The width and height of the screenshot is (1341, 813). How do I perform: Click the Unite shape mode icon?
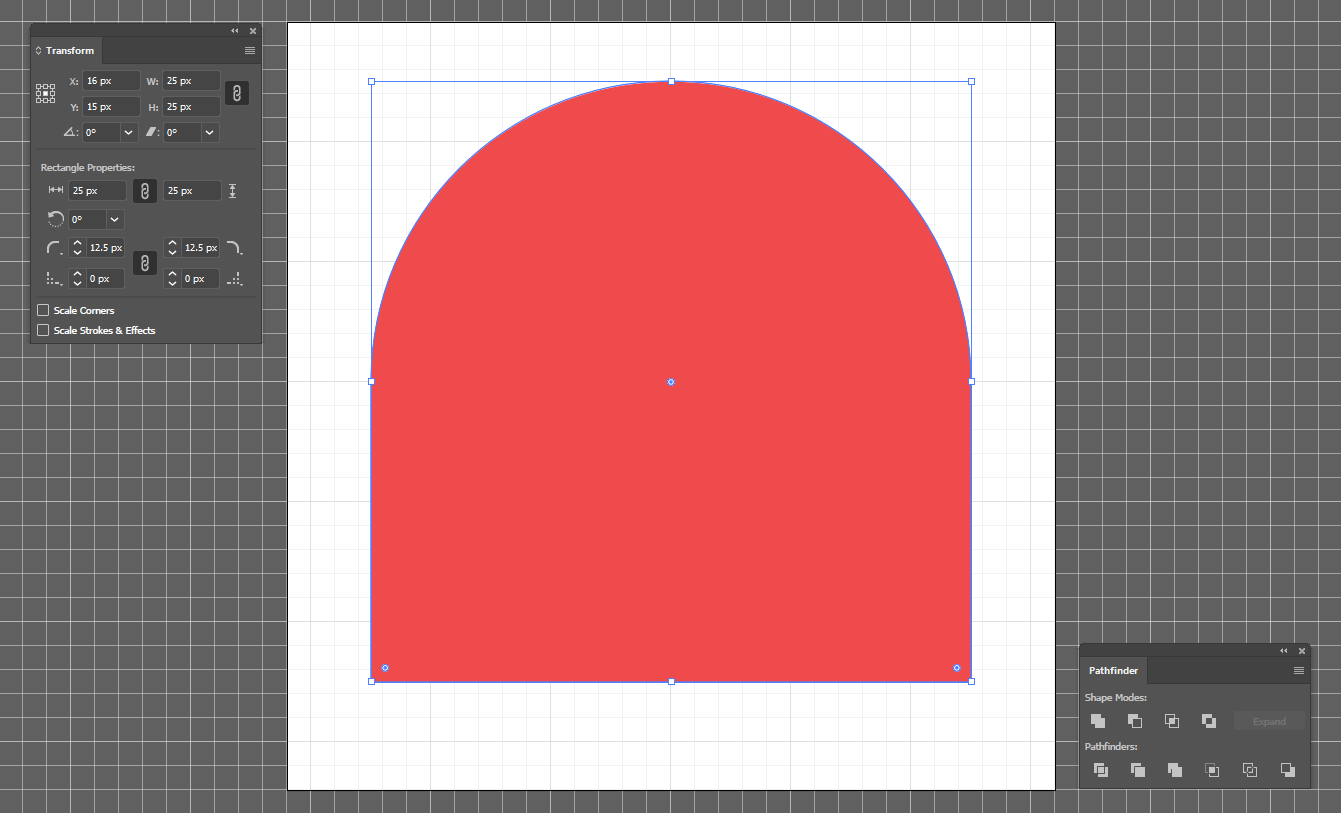click(x=1098, y=721)
